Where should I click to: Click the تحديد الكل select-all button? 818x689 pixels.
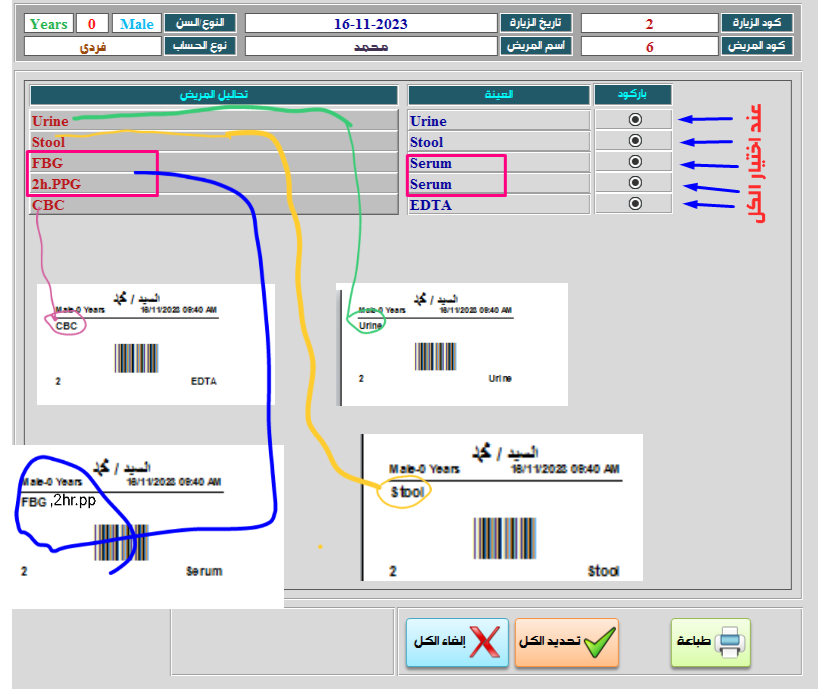(x=567, y=642)
